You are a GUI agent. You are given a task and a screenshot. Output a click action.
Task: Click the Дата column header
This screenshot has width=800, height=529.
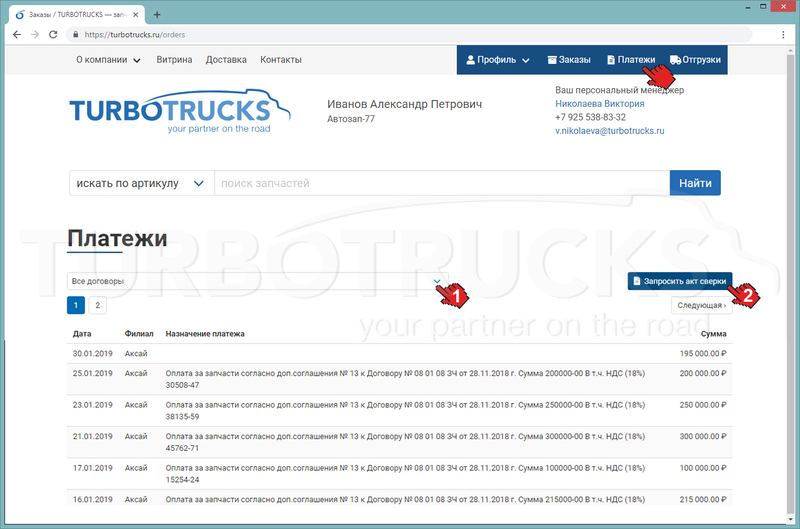tap(82, 334)
